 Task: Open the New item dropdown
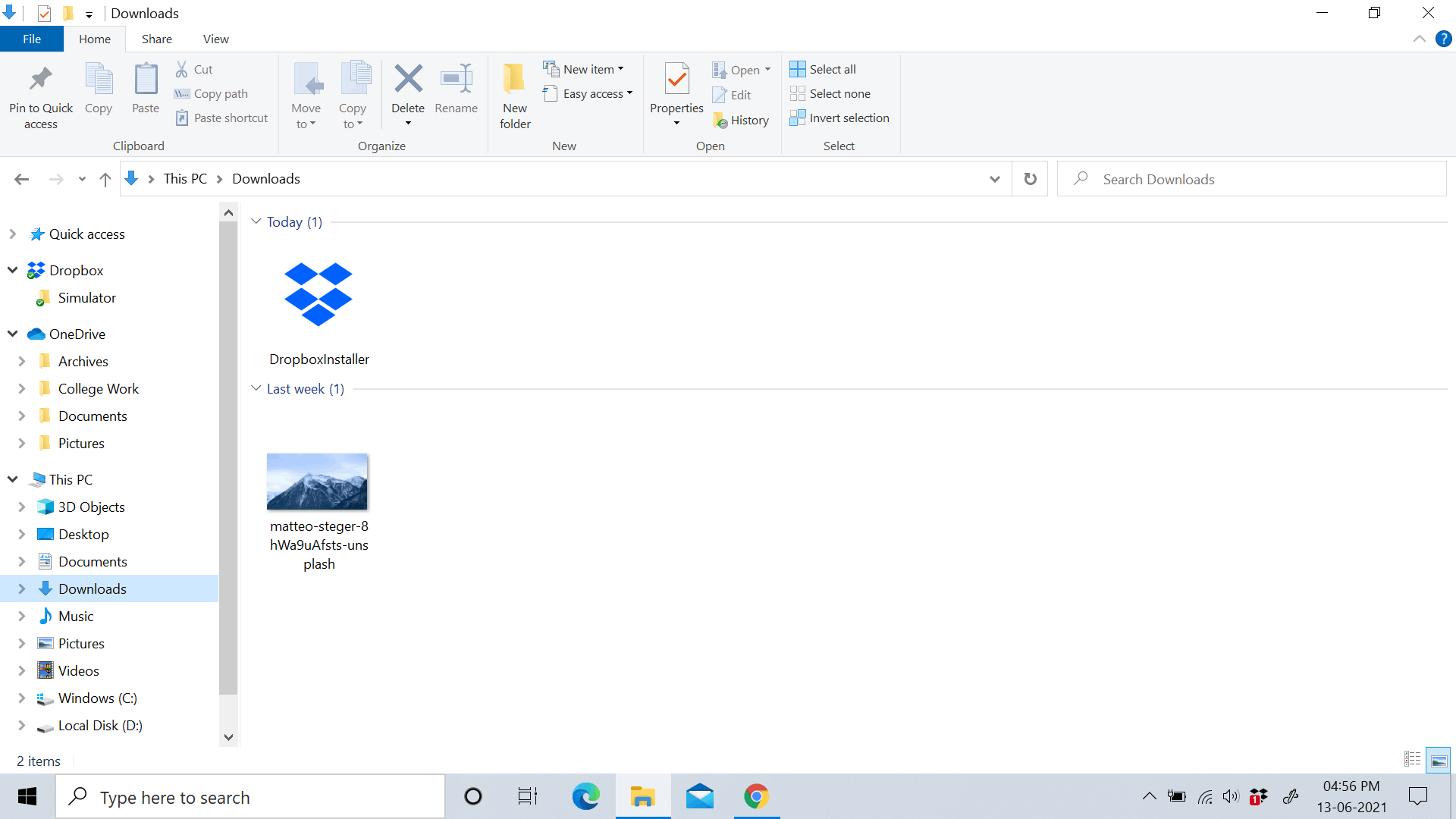(584, 69)
